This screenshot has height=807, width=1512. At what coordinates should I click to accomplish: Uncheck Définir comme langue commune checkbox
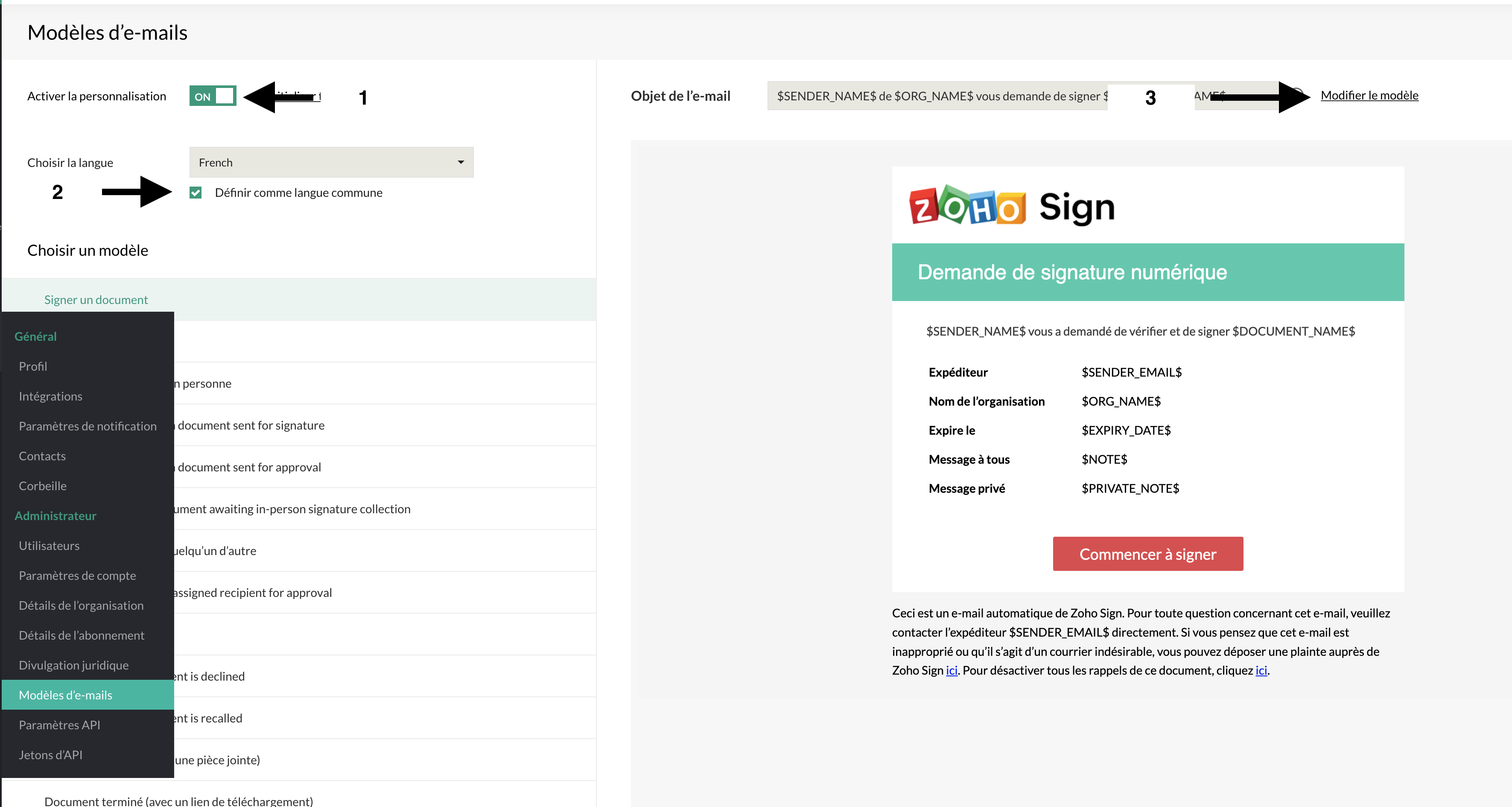pos(196,193)
